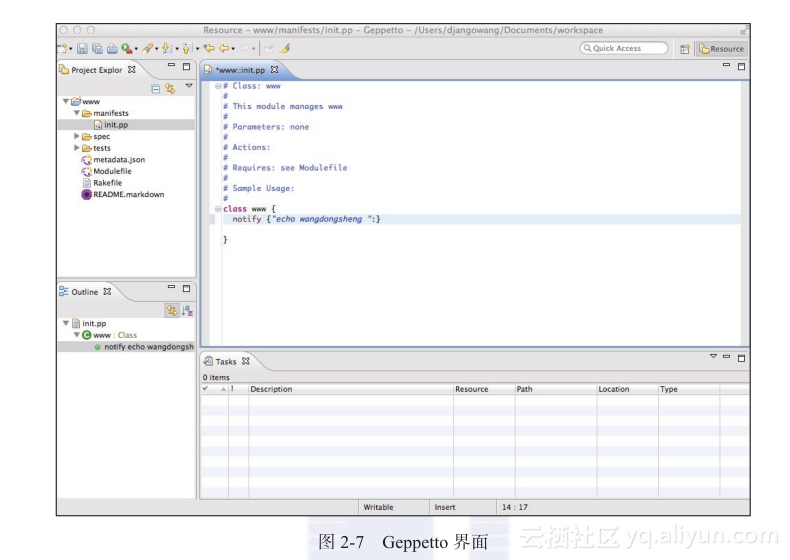Viewport: 790px width, 560px height.
Task: Open the Back history dropdown arrow
Action: point(233,49)
